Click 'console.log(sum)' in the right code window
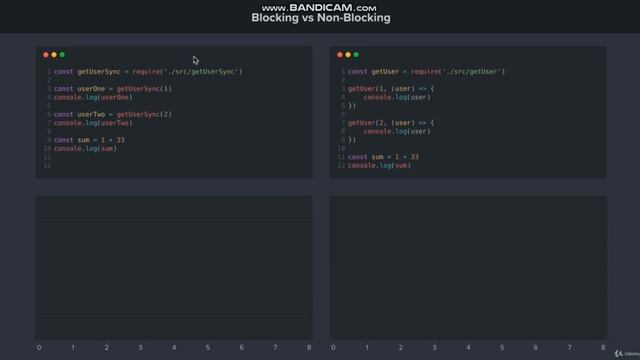This screenshot has width=640, height=360. pyautogui.click(x=379, y=166)
